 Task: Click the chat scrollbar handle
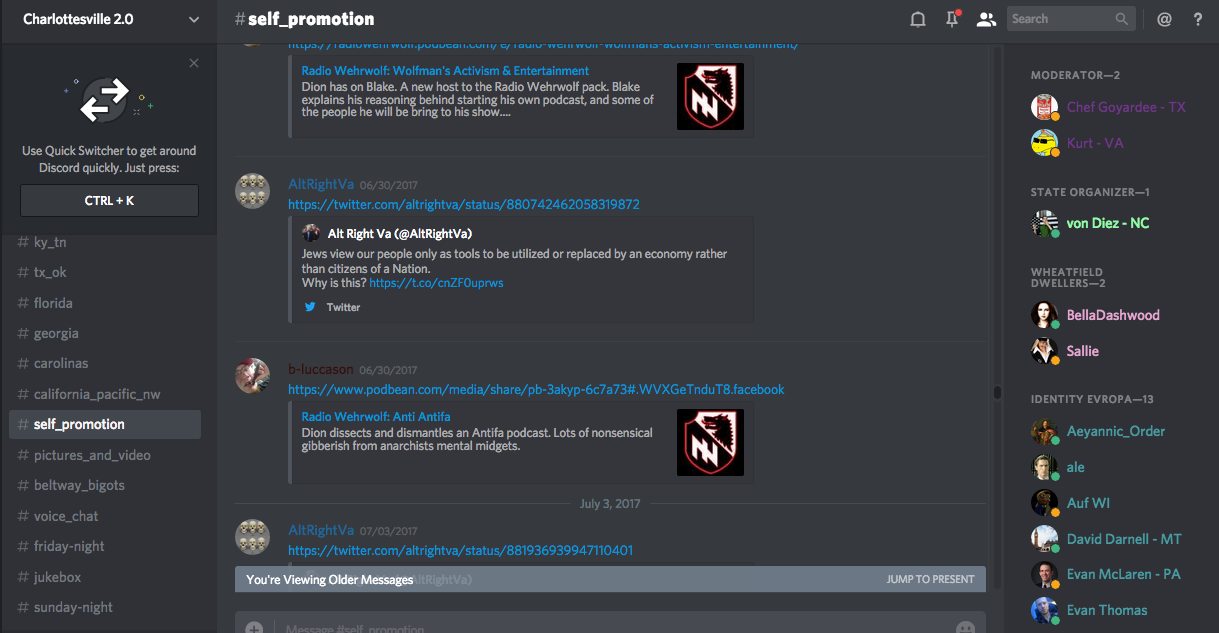tap(997, 393)
